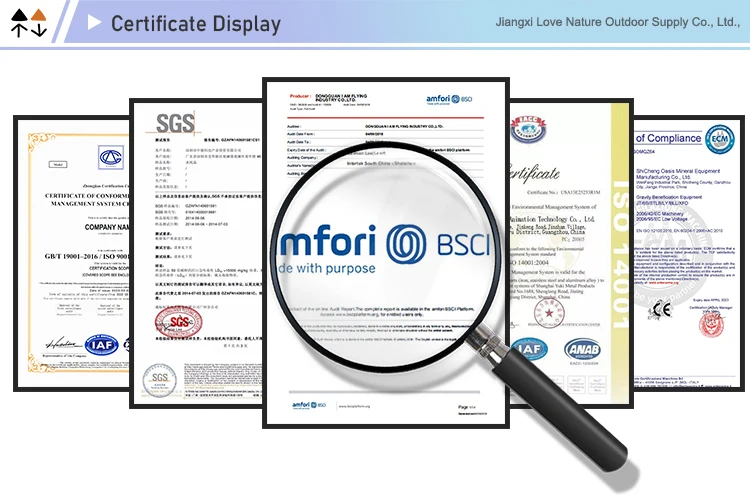
Task: Click the large SGS logo heading
Action: (175, 123)
